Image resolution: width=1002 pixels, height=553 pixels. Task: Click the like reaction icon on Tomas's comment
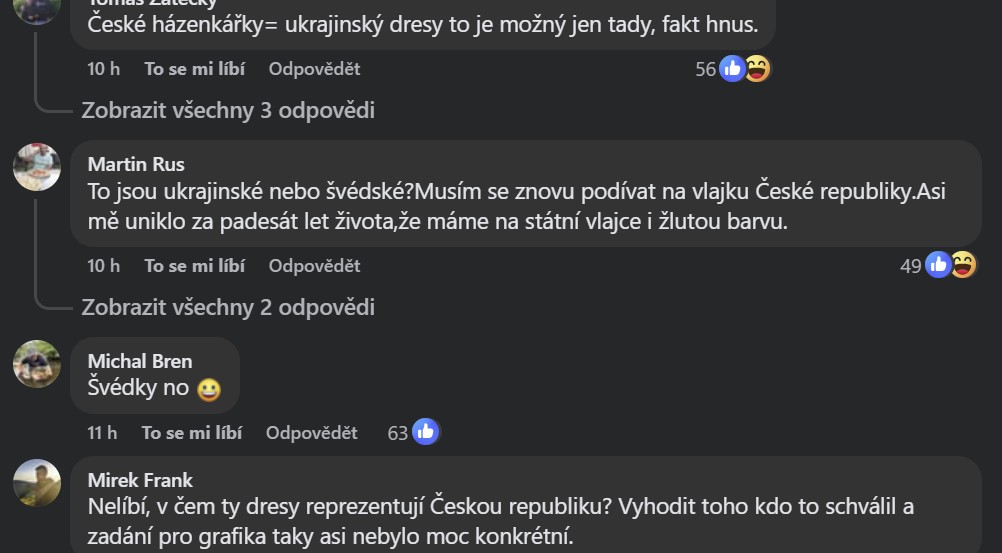732,69
